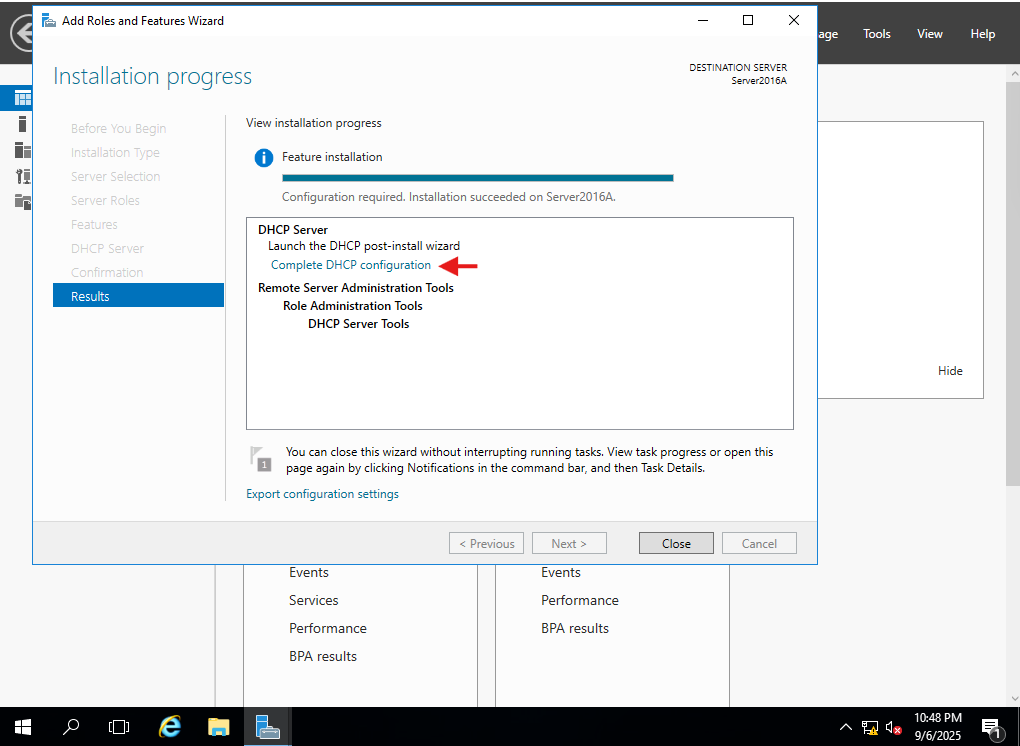
Task: Click the Add Roles wizard title icon
Action: [49, 21]
